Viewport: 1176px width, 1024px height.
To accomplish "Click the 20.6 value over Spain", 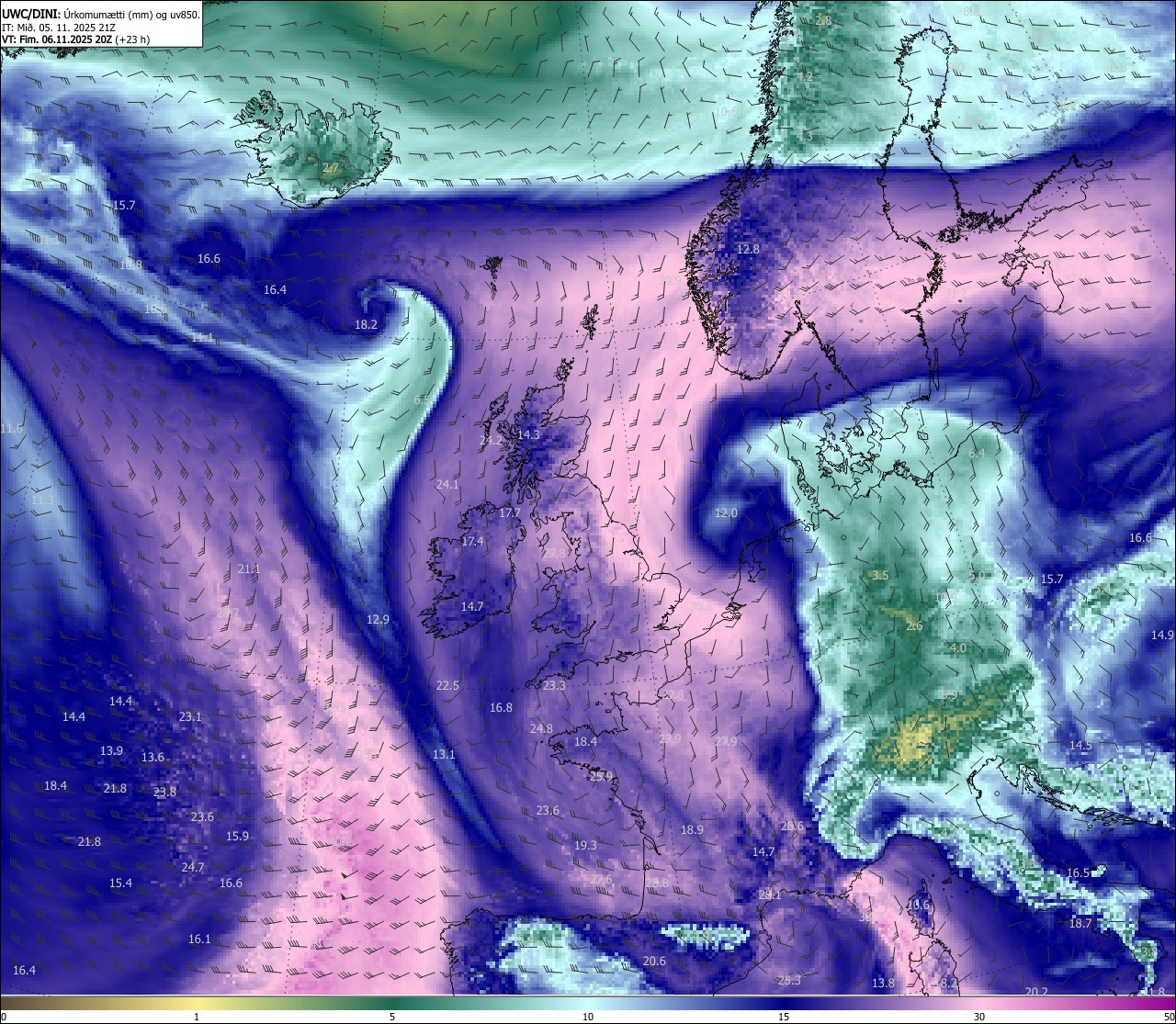I will click(654, 961).
